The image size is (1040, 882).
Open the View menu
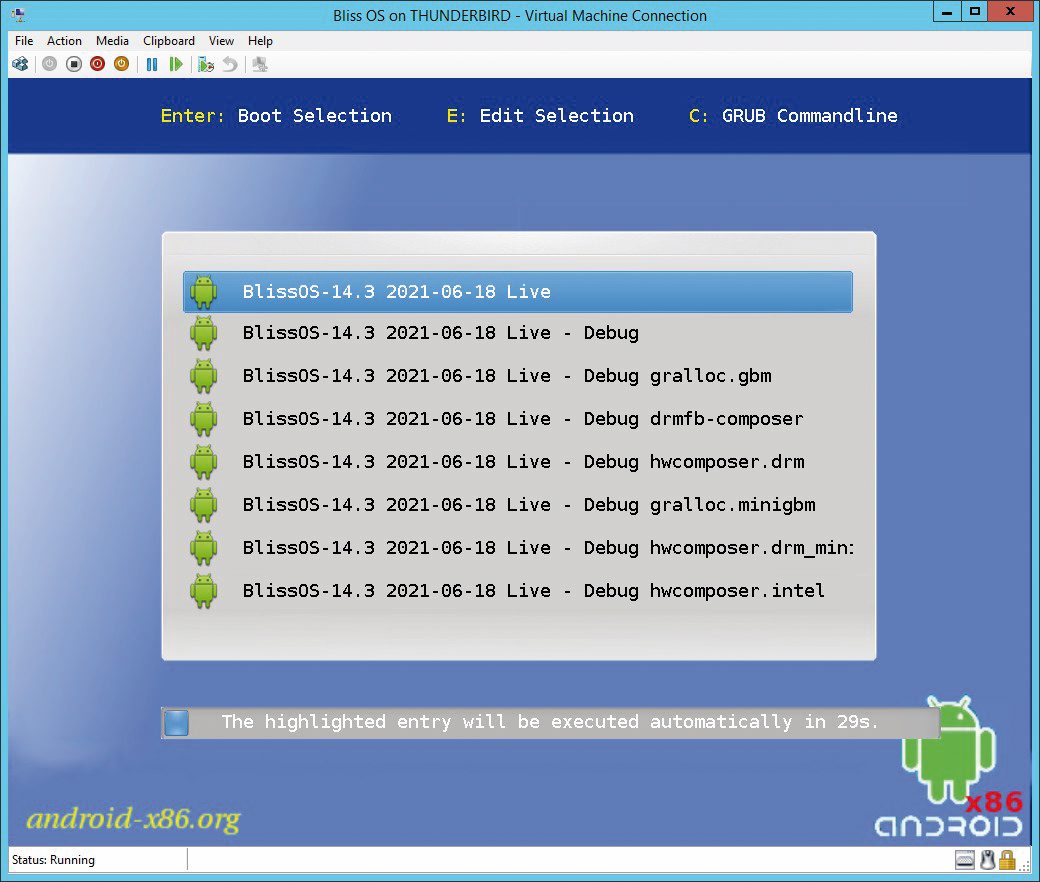(222, 40)
